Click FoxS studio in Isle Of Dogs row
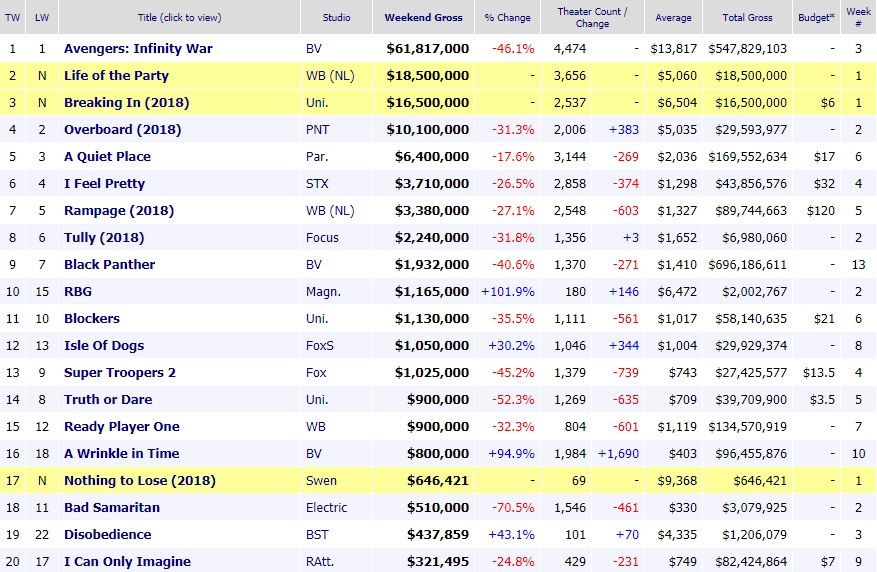877x572 pixels. (x=320, y=346)
